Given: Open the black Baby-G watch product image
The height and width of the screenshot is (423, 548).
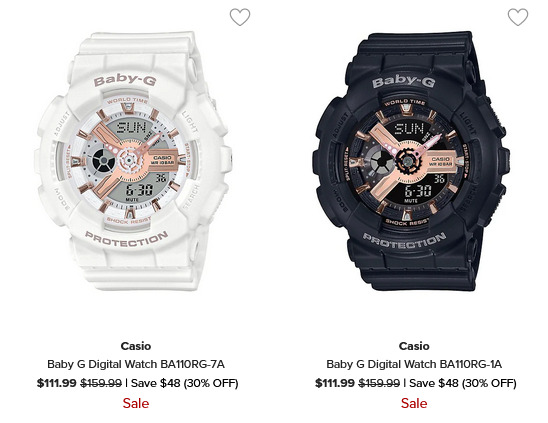Looking at the screenshot, I should coord(411,161).
